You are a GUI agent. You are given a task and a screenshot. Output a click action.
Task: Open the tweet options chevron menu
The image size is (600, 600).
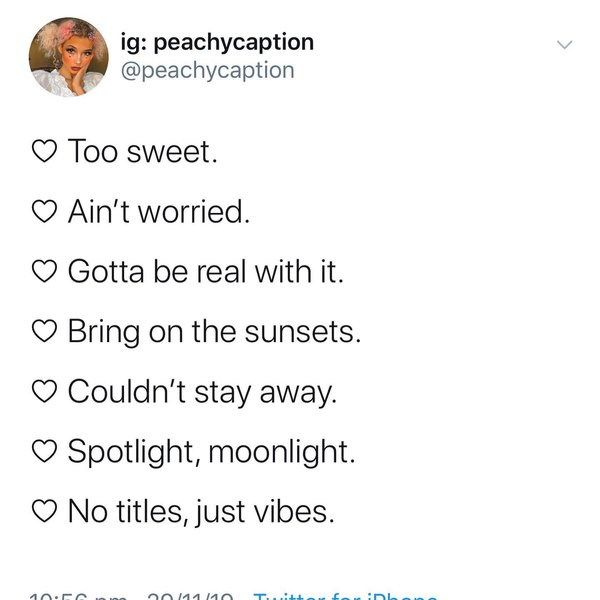click(564, 45)
